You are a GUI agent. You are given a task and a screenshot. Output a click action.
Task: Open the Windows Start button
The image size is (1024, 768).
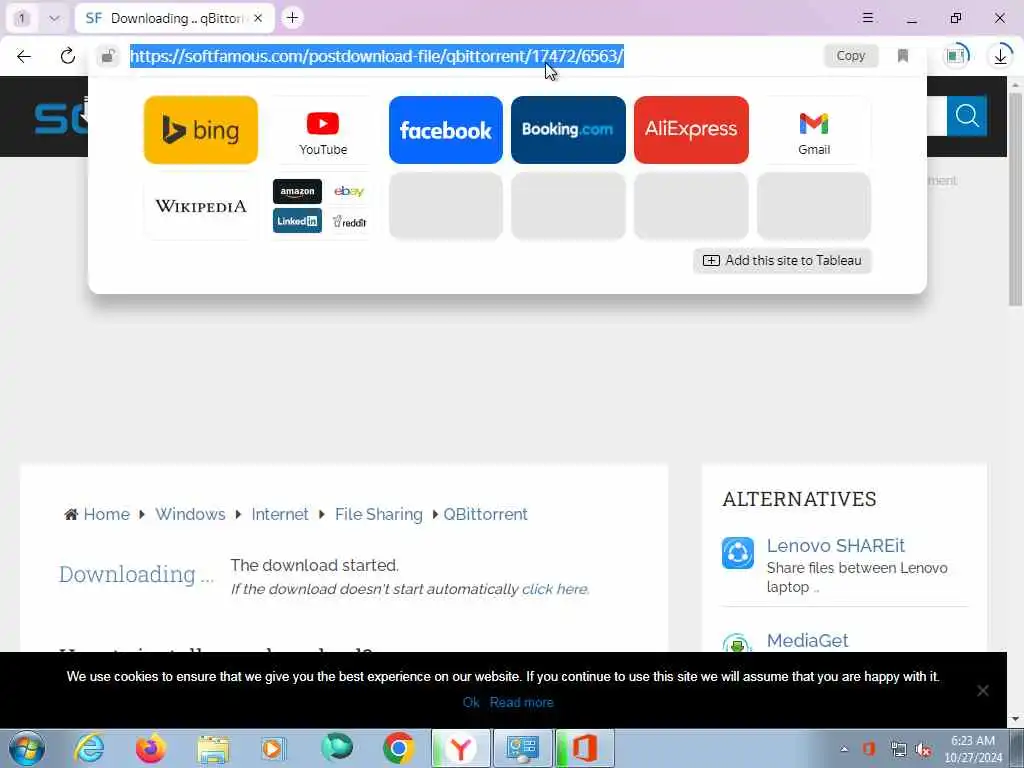click(x=27, y=748)
